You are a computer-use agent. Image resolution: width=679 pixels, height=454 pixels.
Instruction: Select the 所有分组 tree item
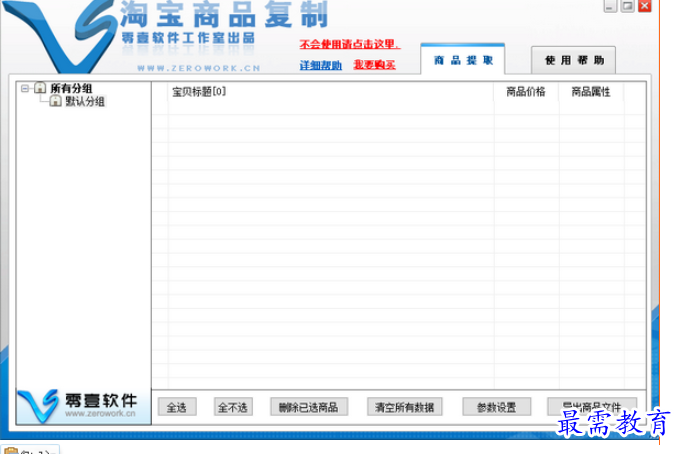[71, 88]
